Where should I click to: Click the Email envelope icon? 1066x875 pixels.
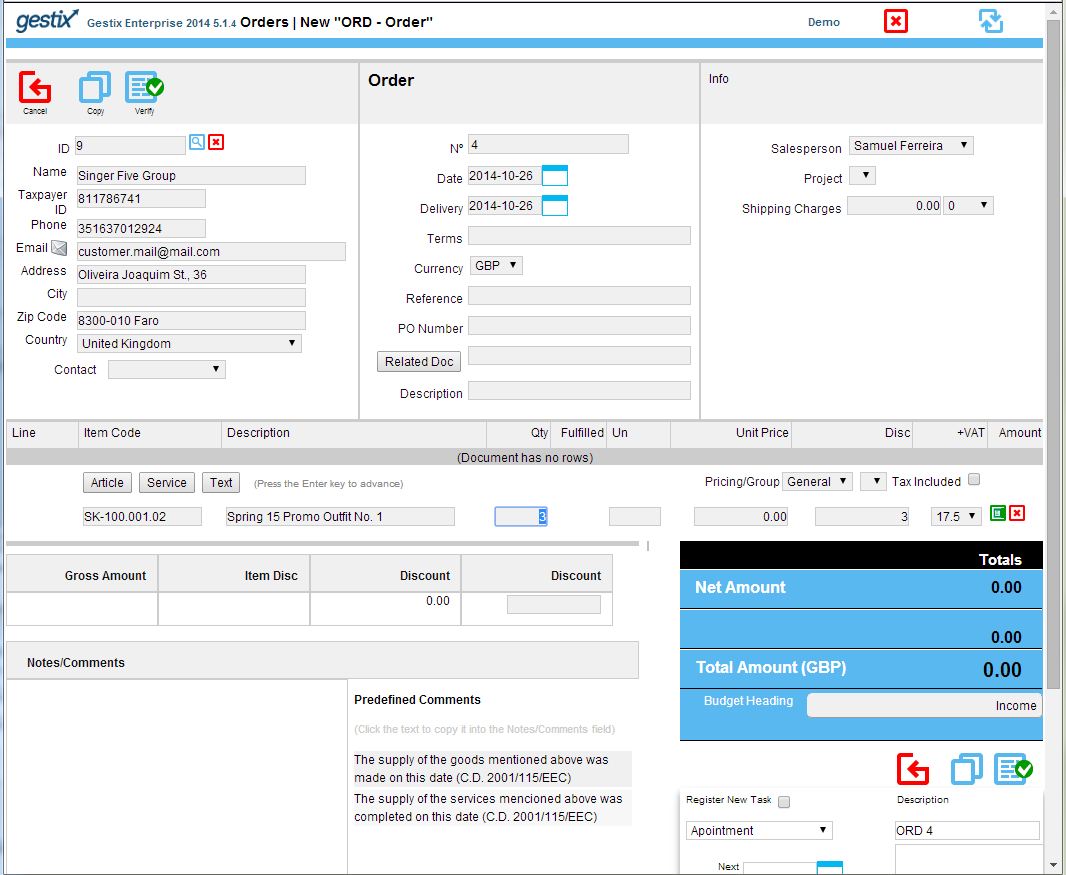tap(59, 248)
